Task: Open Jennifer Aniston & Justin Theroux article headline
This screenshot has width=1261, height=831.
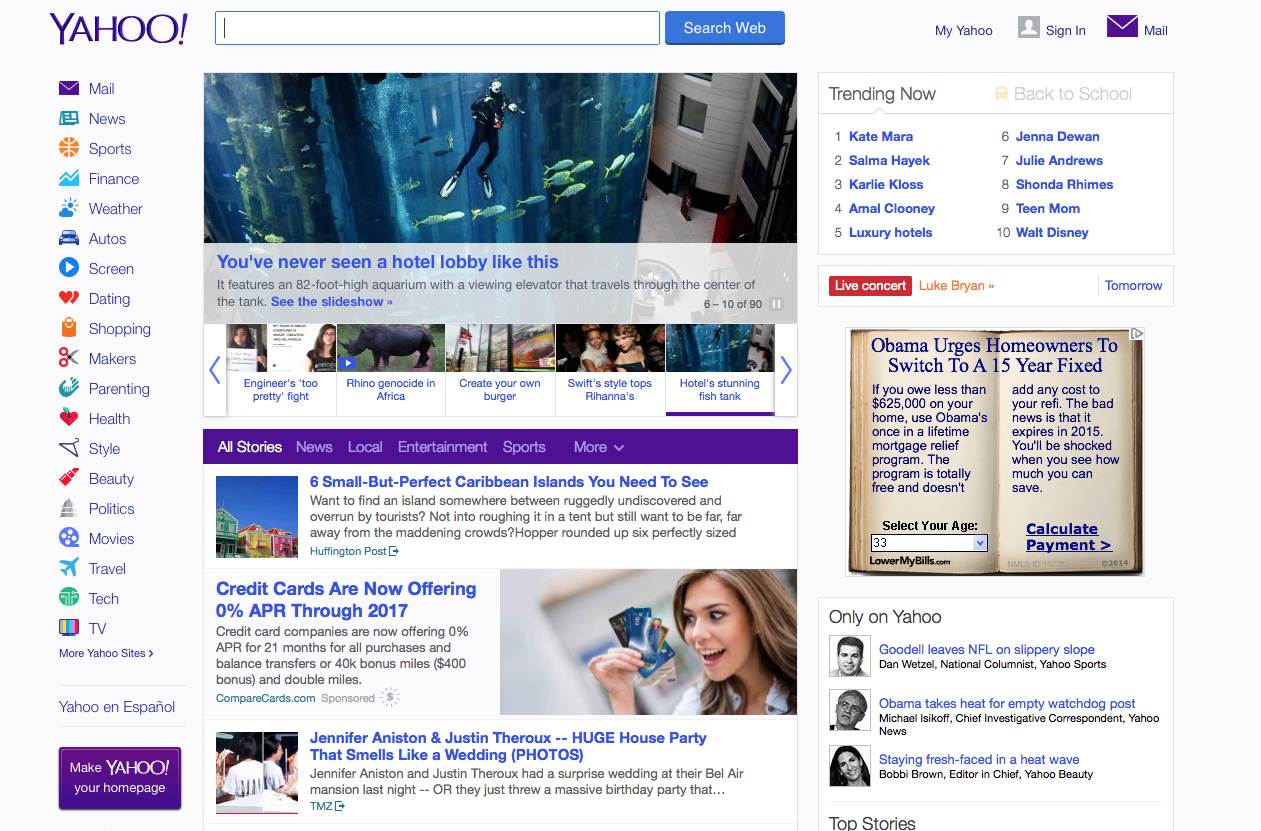Action: [x=508, y=746]
